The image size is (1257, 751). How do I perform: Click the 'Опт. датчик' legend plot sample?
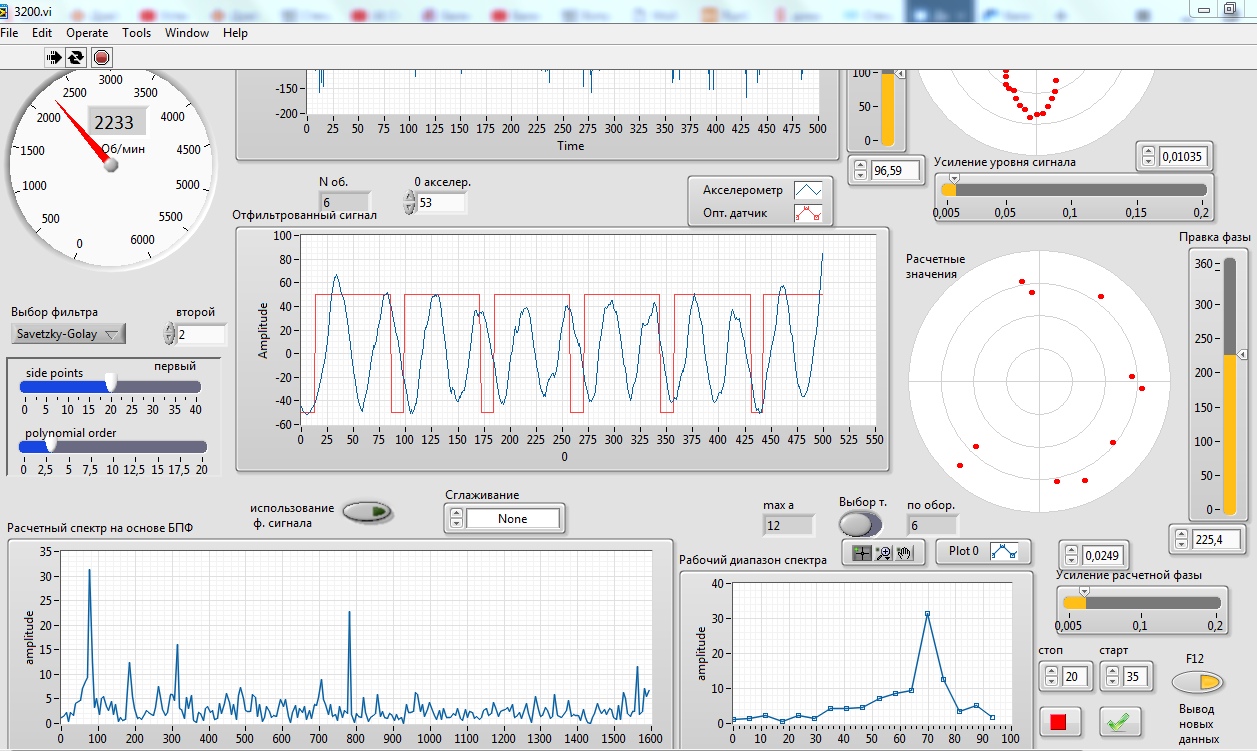807,212
